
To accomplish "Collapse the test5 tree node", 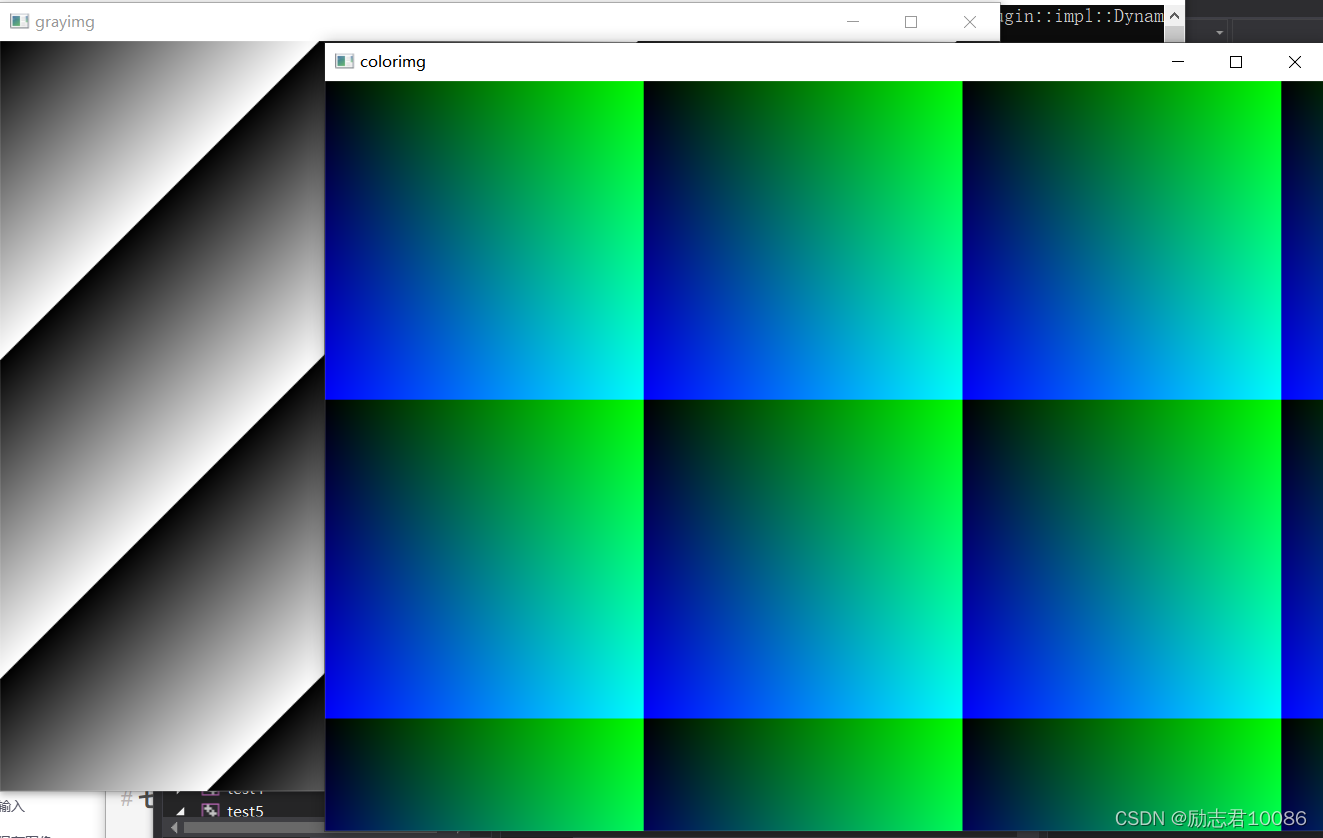I will [x=182, y=811].
